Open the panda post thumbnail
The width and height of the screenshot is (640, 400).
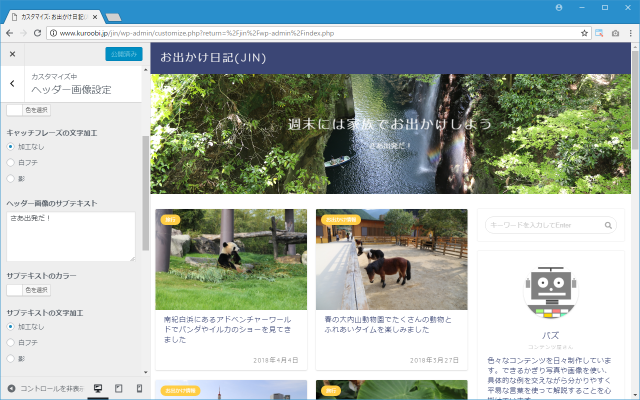pyautogui.click(x=231, y=259)
